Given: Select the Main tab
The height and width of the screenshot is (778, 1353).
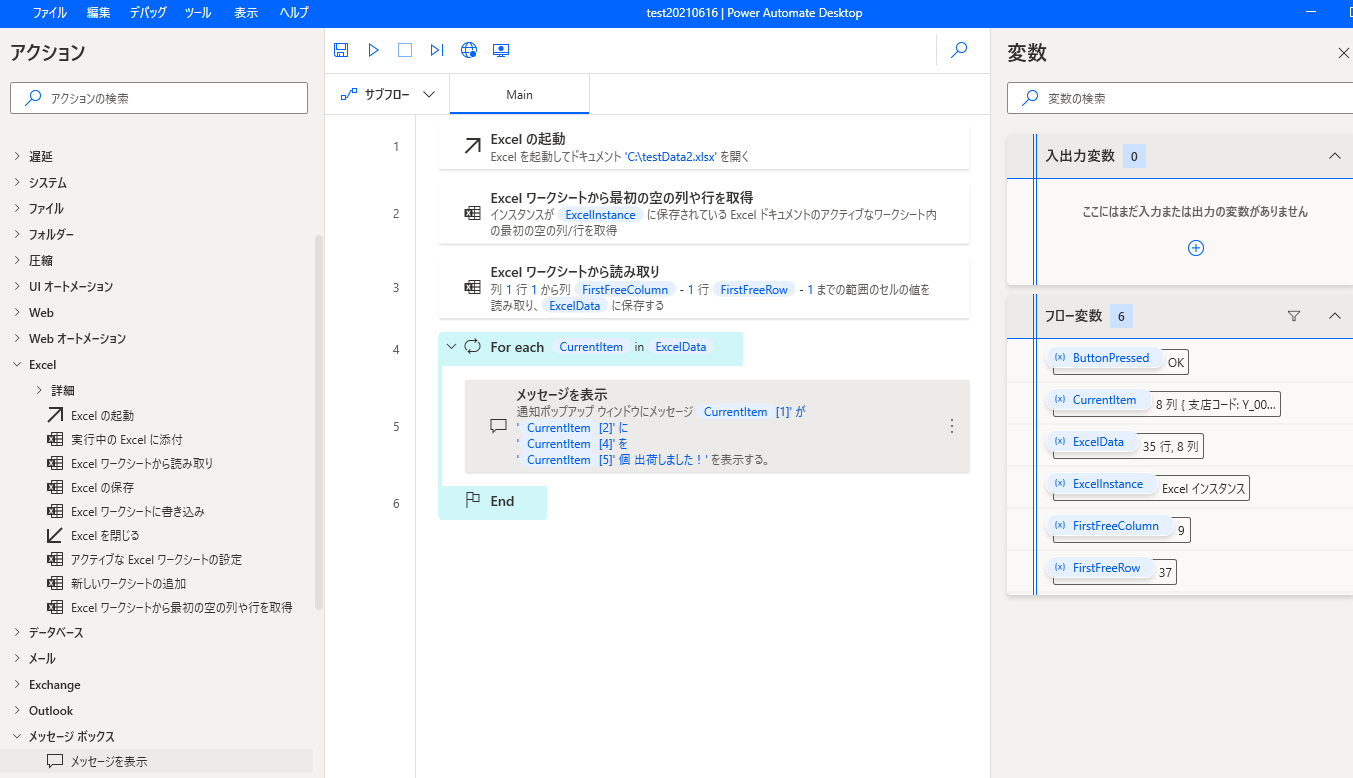Looking at the screenshot, I should point(519,95).
